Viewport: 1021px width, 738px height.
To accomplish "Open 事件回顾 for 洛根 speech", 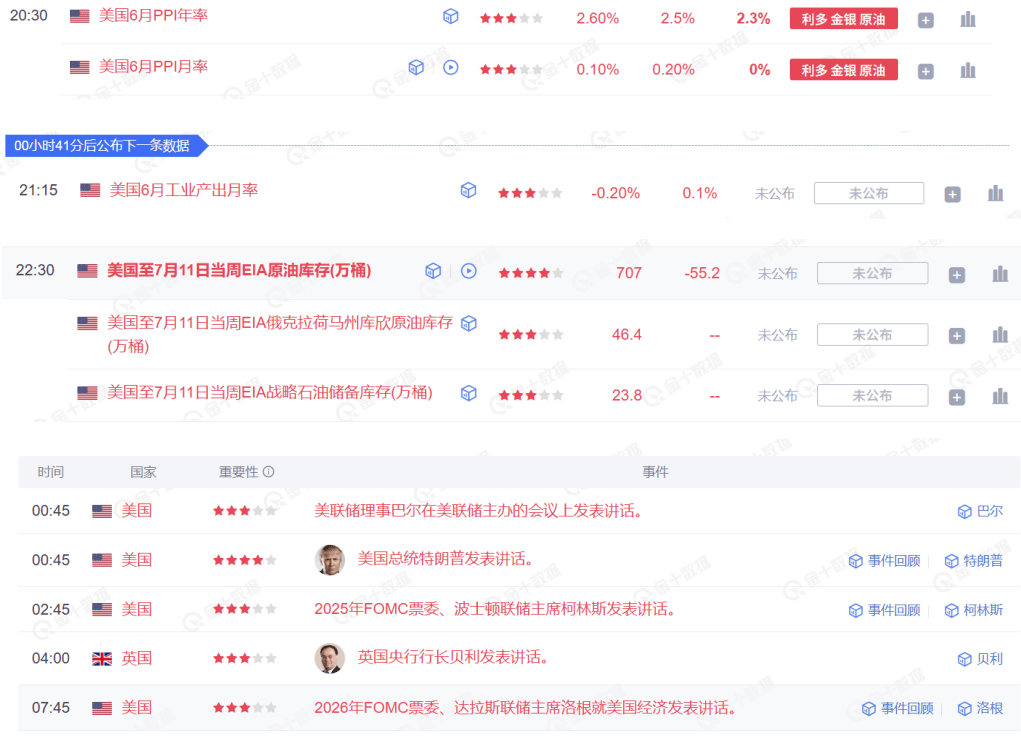I will [x=897, y=708].
